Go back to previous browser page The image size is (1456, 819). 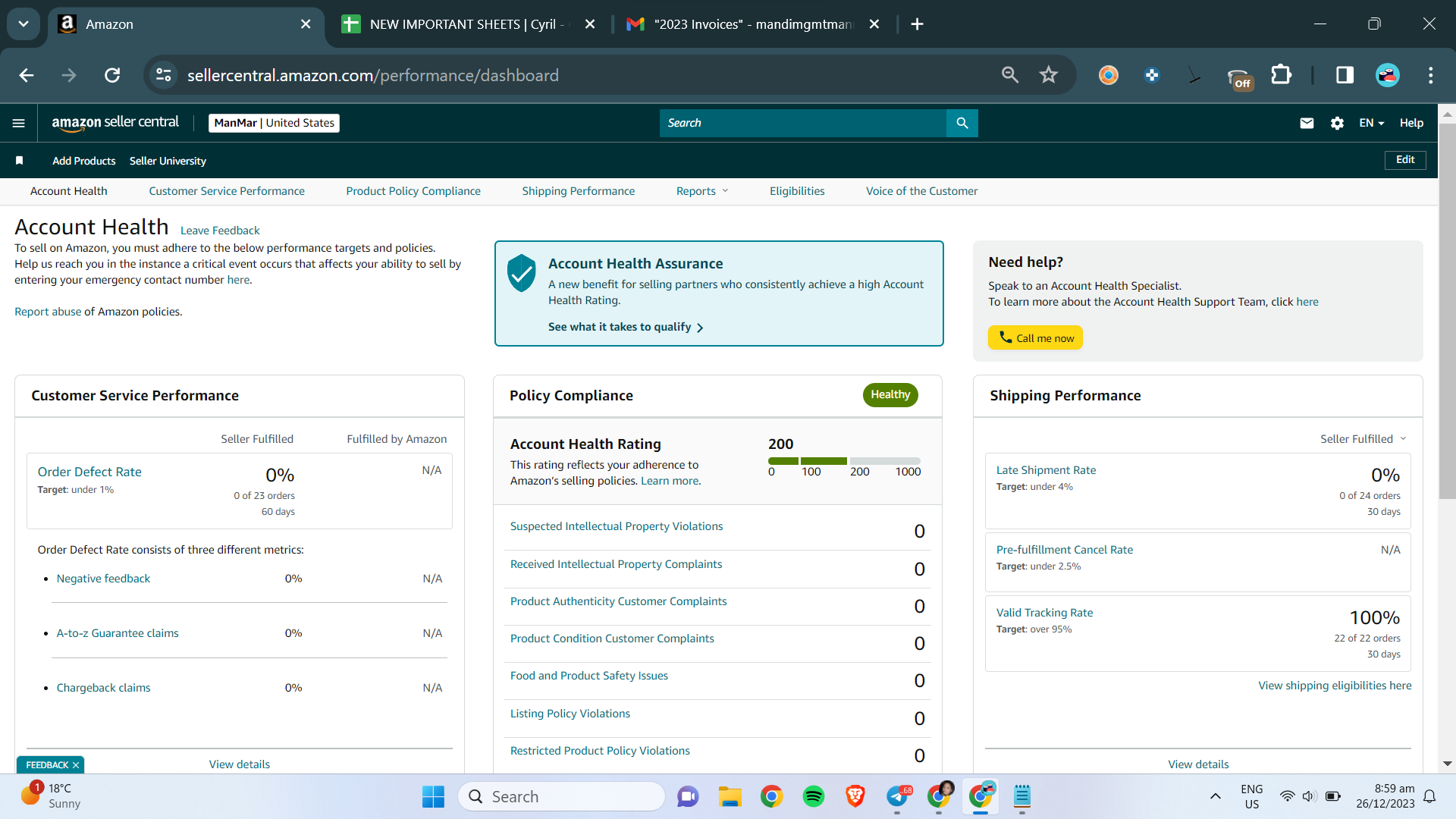(x=27, y=75)
